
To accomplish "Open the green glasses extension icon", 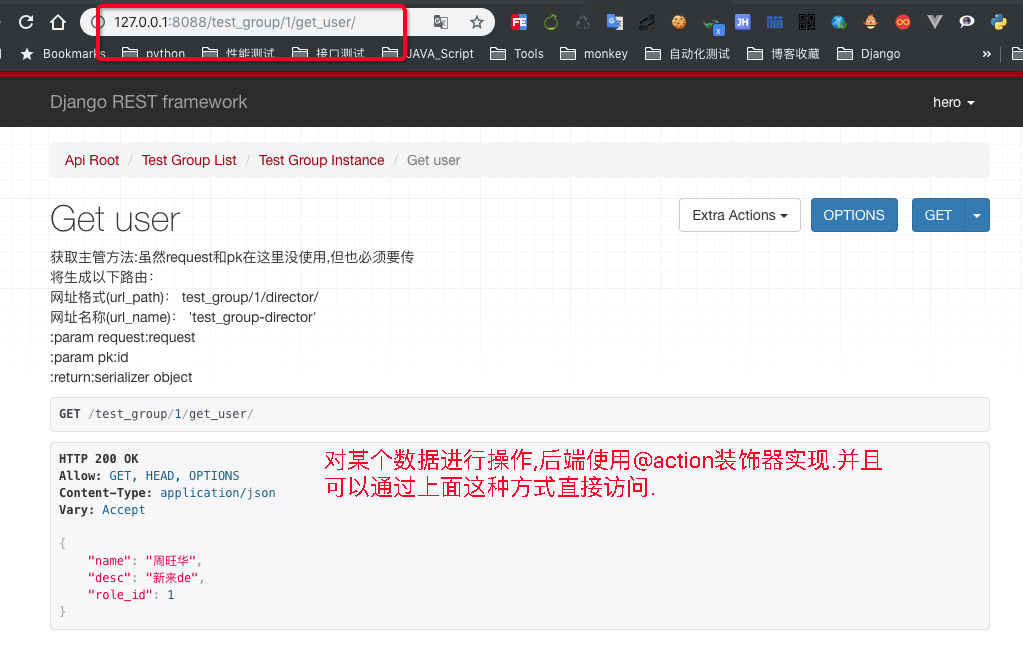I will [712, 25].
